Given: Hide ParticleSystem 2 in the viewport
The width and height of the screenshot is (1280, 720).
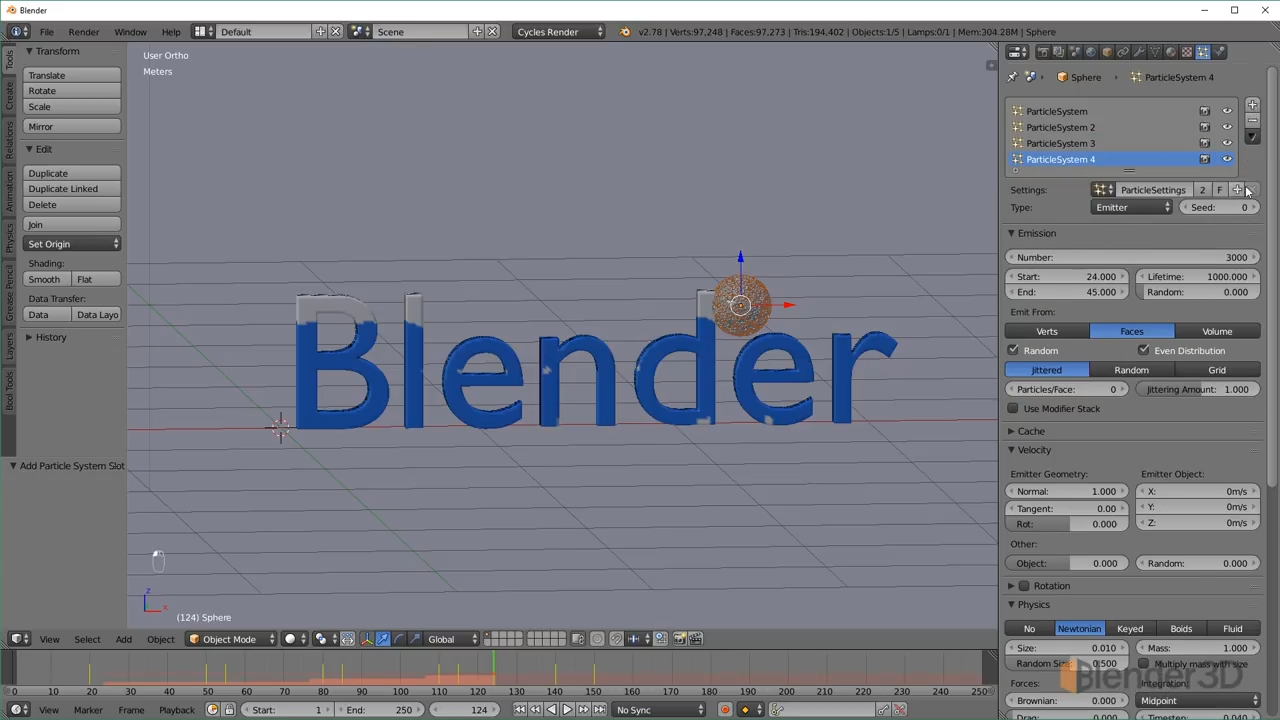Looking at the screenshot, I should (1227, 127).
